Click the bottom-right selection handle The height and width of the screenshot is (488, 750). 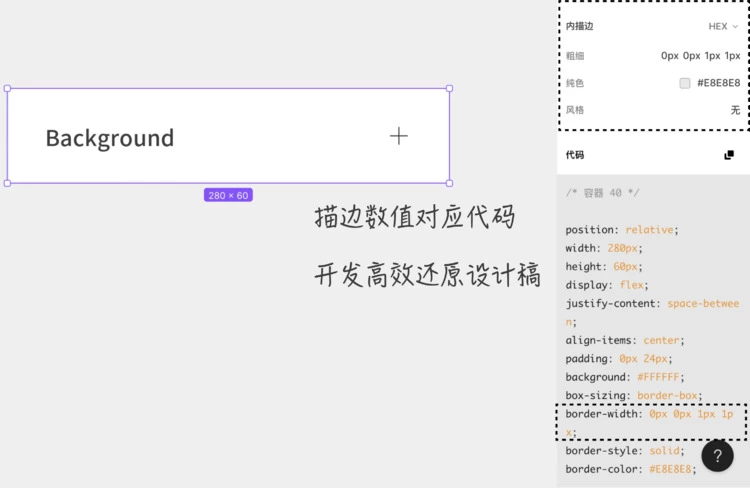(449, 183)
